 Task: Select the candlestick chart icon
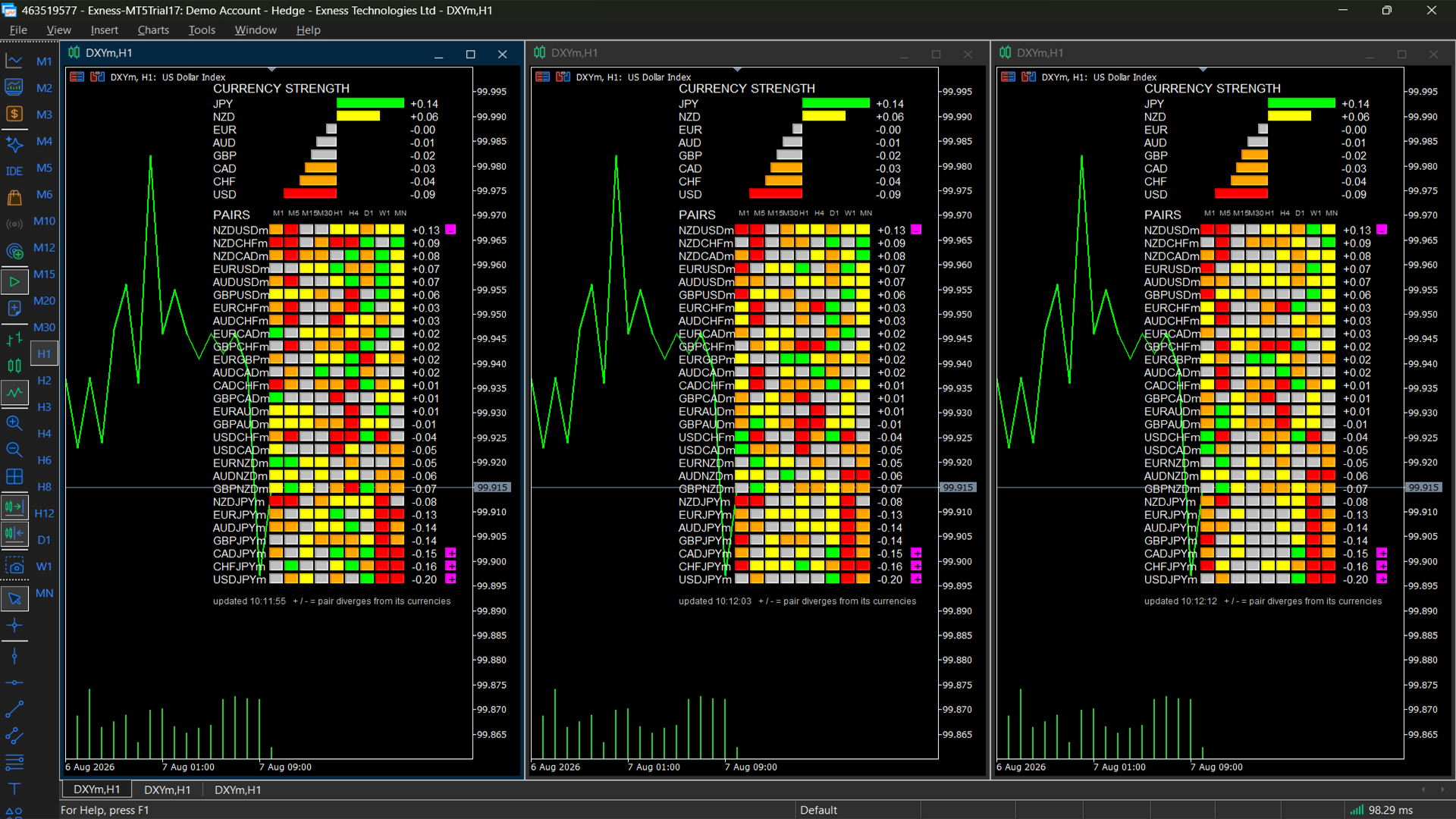pyautogui.click(x=14, y=366)
